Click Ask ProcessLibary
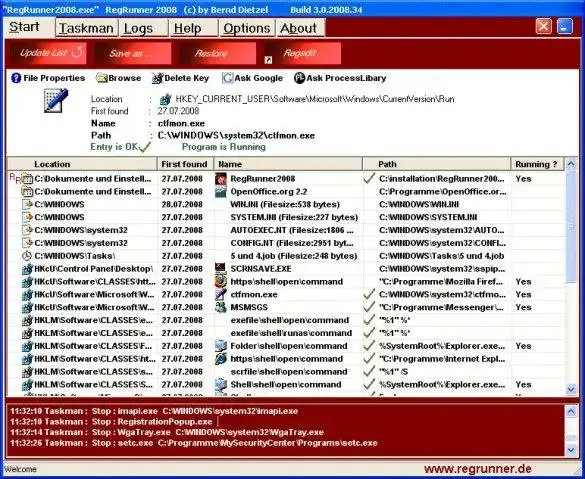585x479 pixels. click(x=340, y=78)
